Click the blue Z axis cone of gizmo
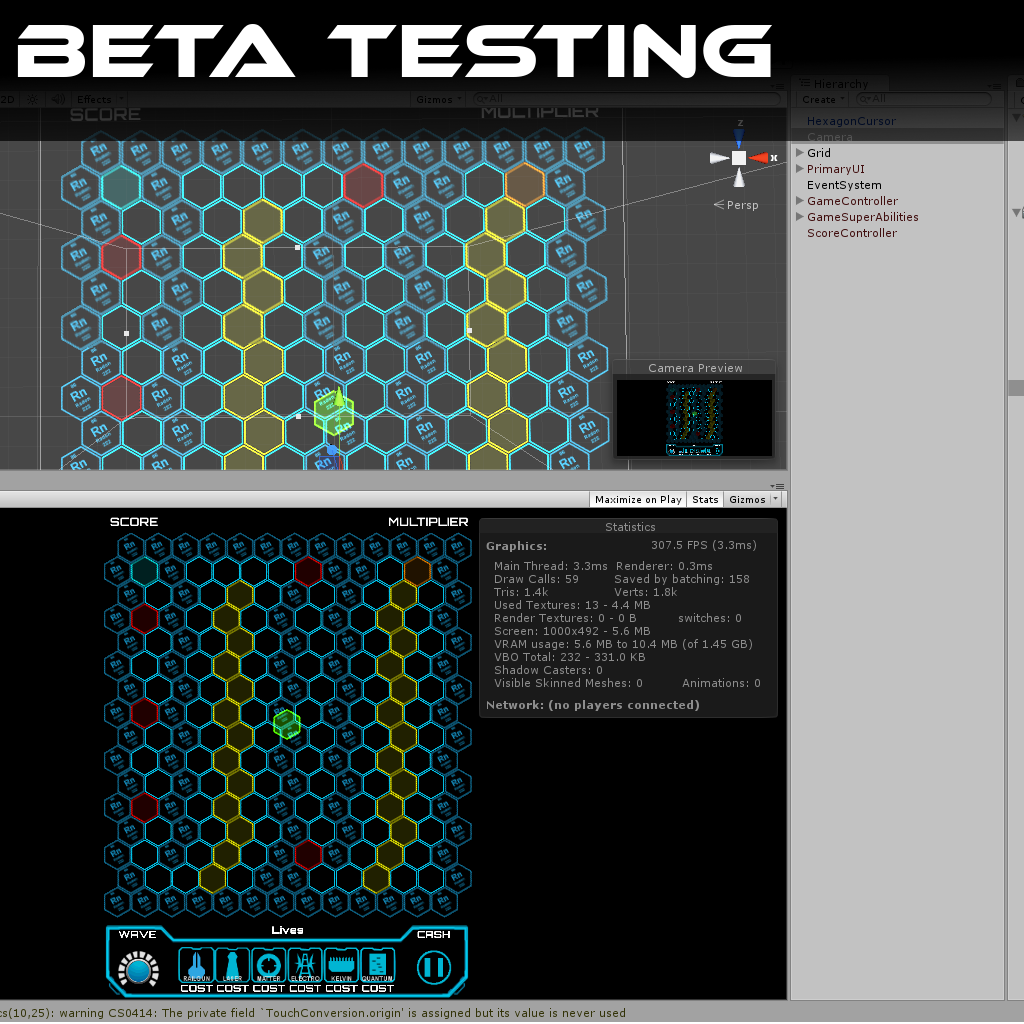 739,138
